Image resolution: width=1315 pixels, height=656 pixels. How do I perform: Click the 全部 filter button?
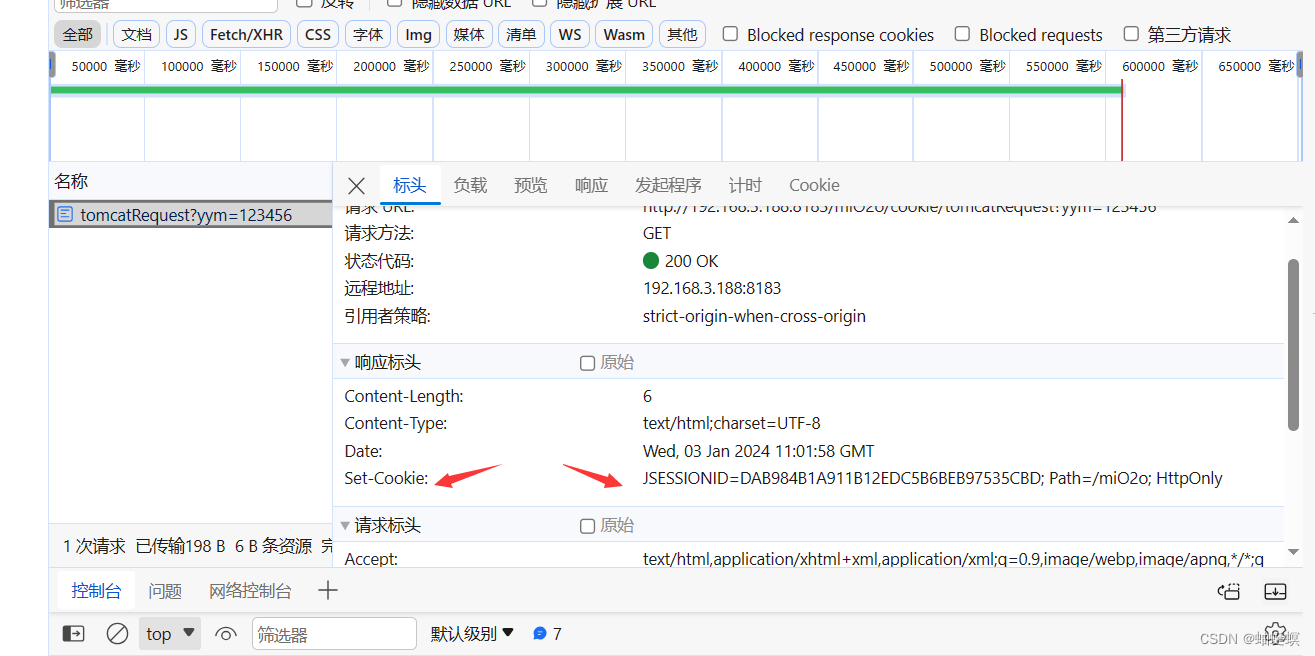coord(77,34)
